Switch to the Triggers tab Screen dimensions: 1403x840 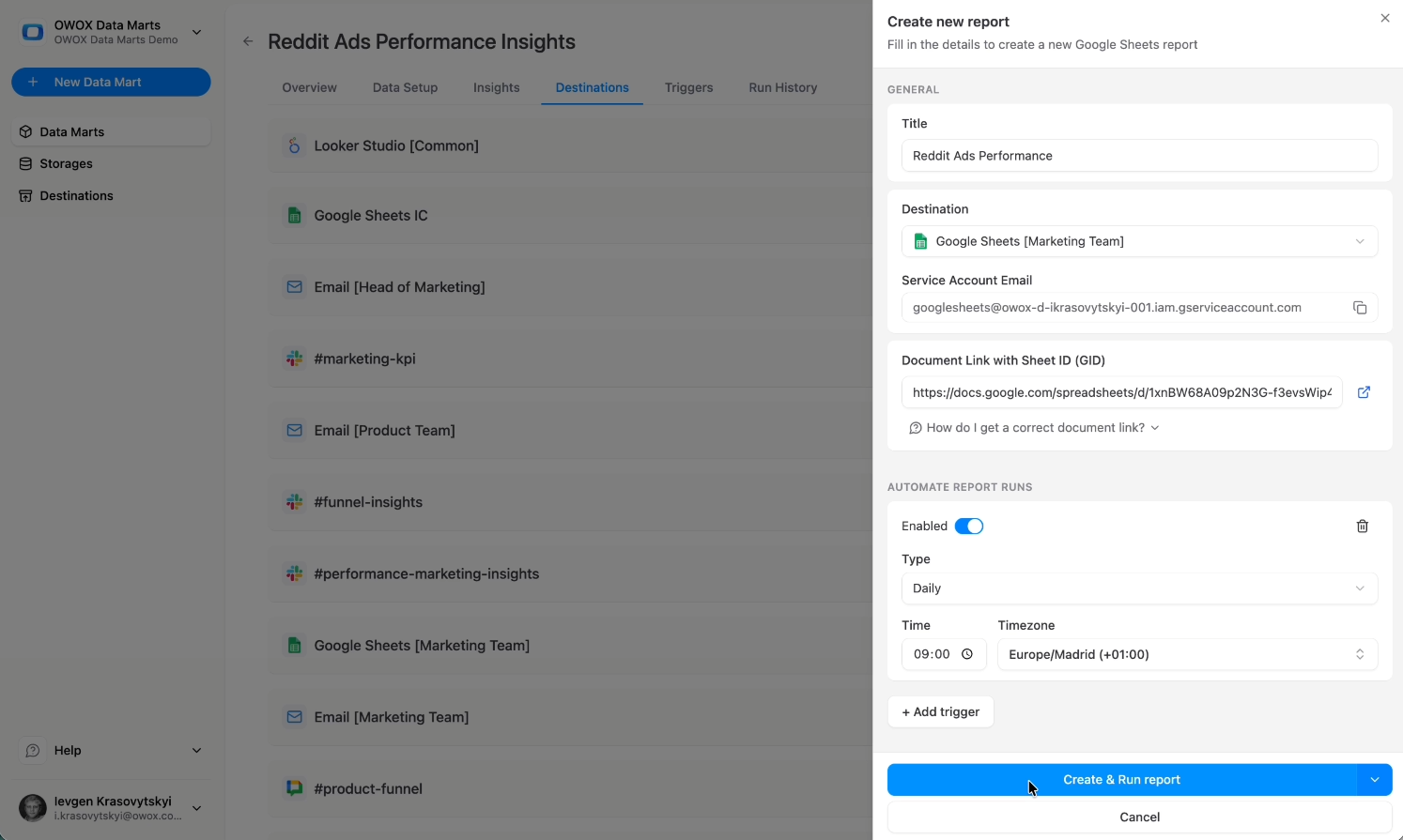(x=688, y=87)
